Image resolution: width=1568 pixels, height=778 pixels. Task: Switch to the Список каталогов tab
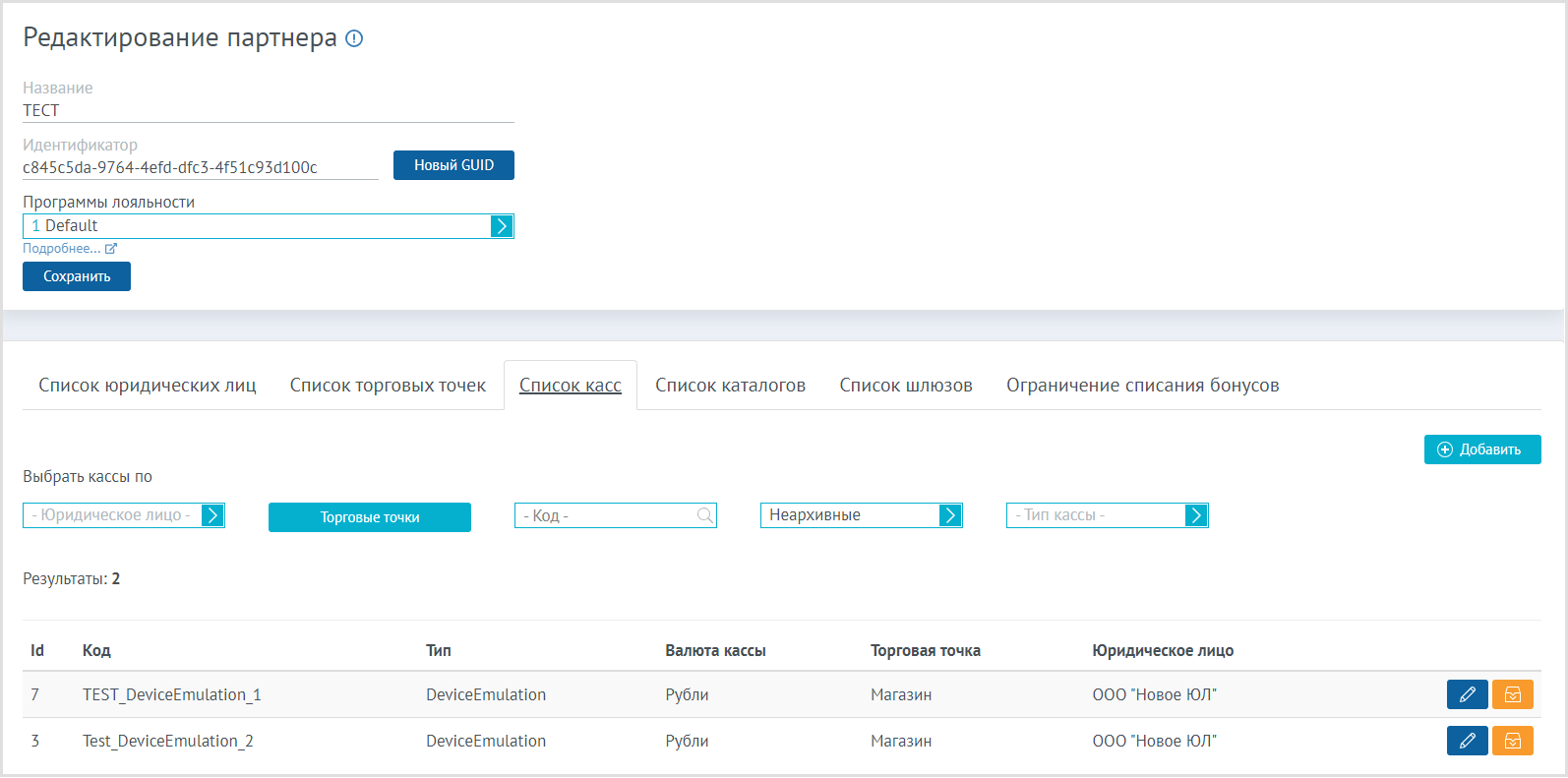[x=731, y=386]
